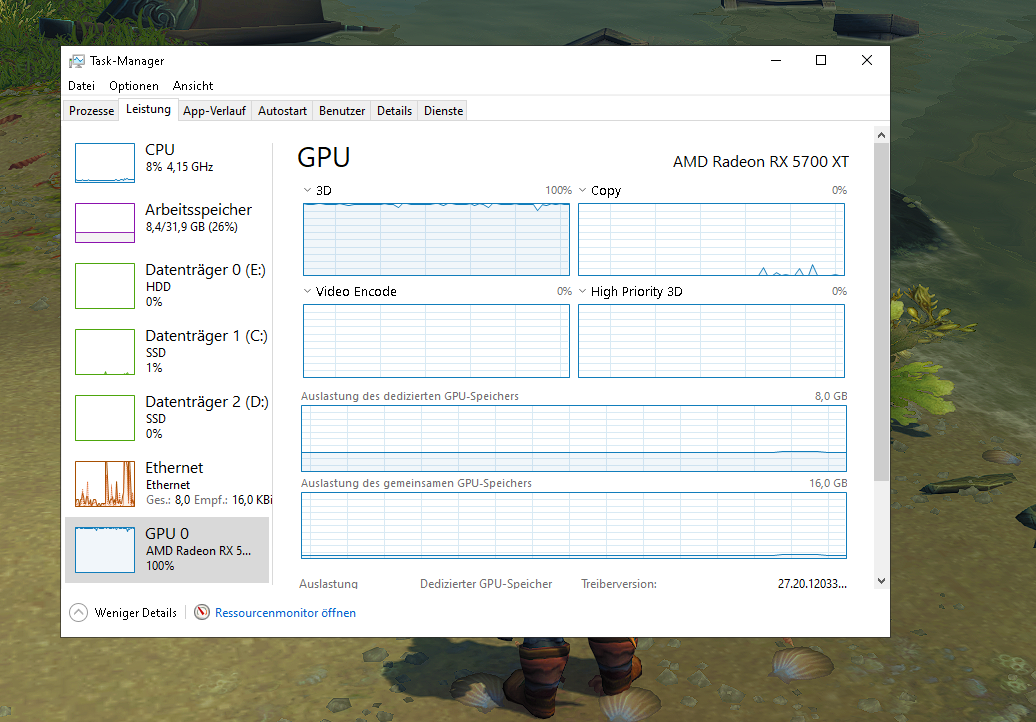
Task: Click the shared GPU memory graph
Action: [x=574, y=526]
